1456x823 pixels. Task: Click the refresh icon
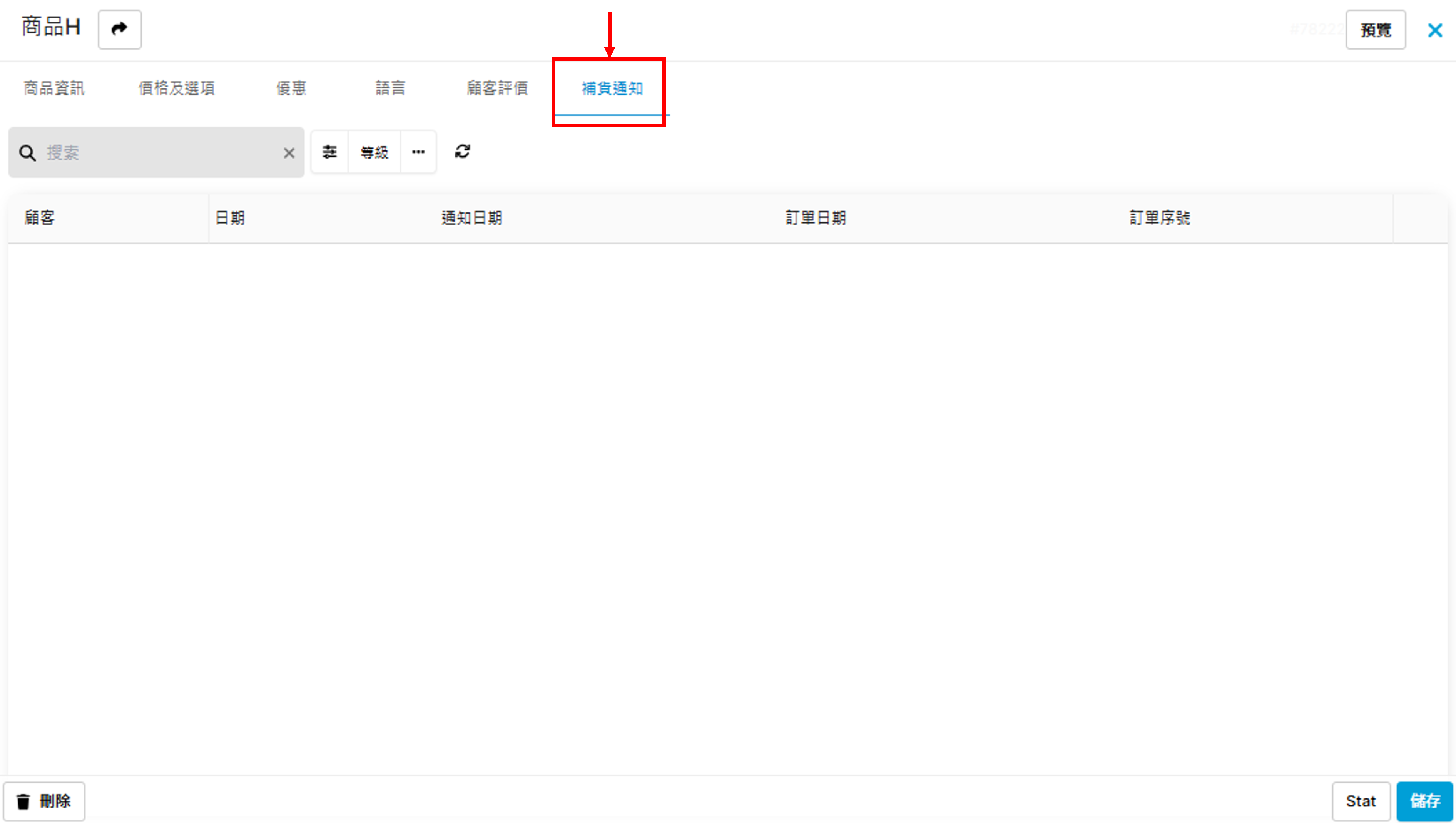click(x=463, y=152)
